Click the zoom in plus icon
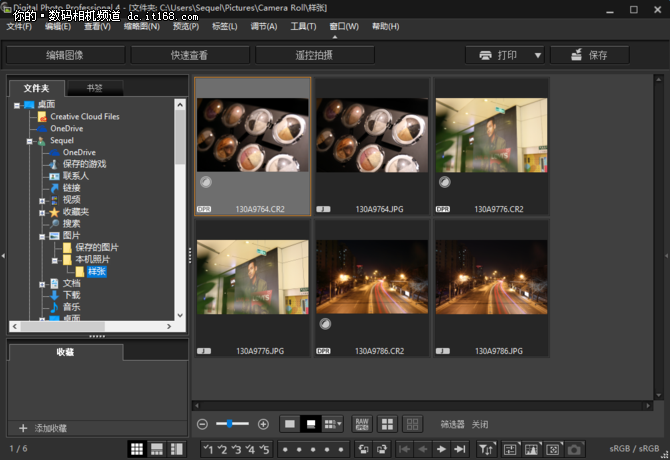Viewport: 670px width, 460px height. tap(263, 424)
